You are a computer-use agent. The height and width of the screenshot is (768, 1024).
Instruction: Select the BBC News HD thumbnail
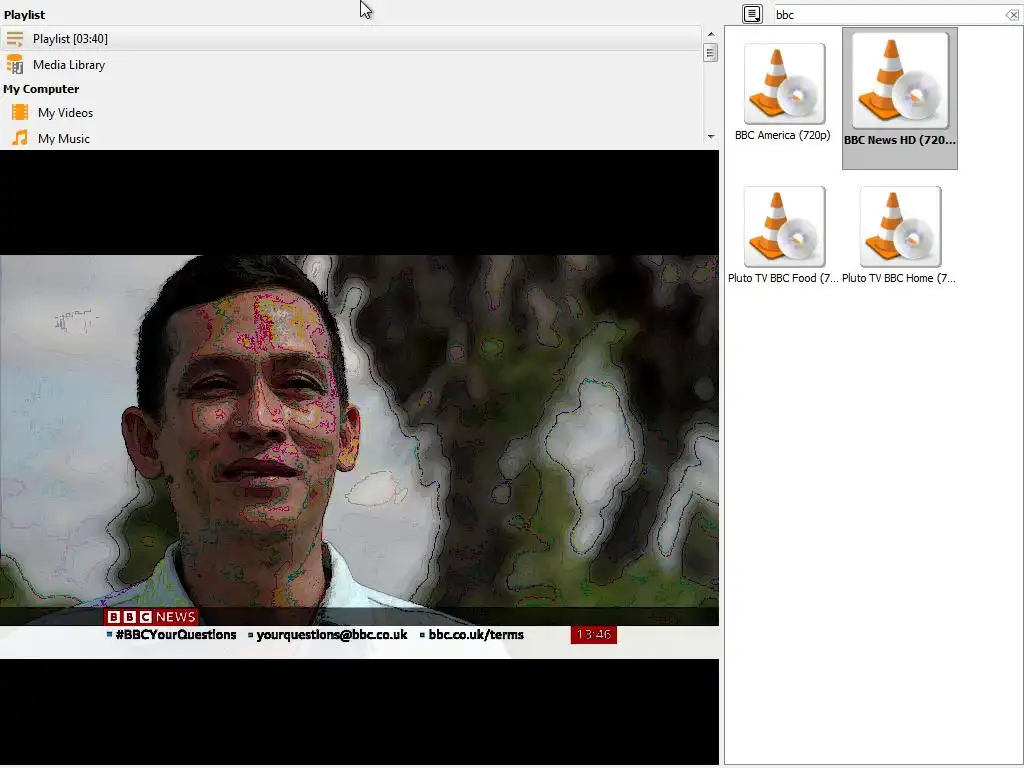[x=900, y=80]
